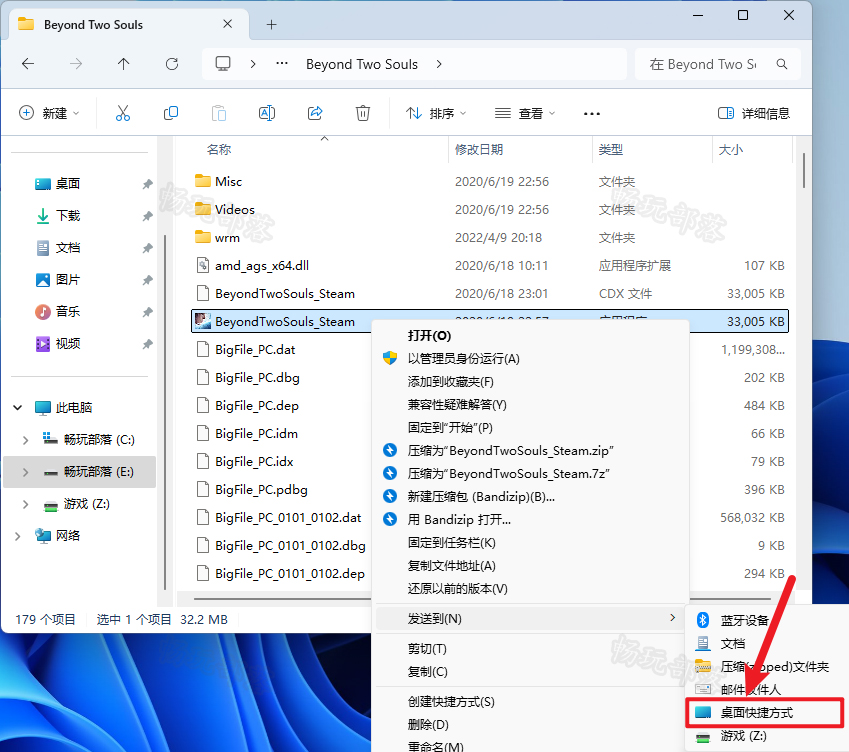Viewport: 849px width, 752px height.
Task: Sort by Type (类型) column header
Action: tap(611, 149)
